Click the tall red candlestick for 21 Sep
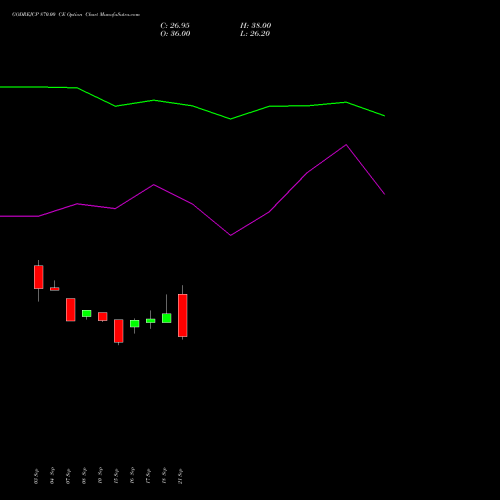Viewport: 500px width, 500px height. [183, 315]
